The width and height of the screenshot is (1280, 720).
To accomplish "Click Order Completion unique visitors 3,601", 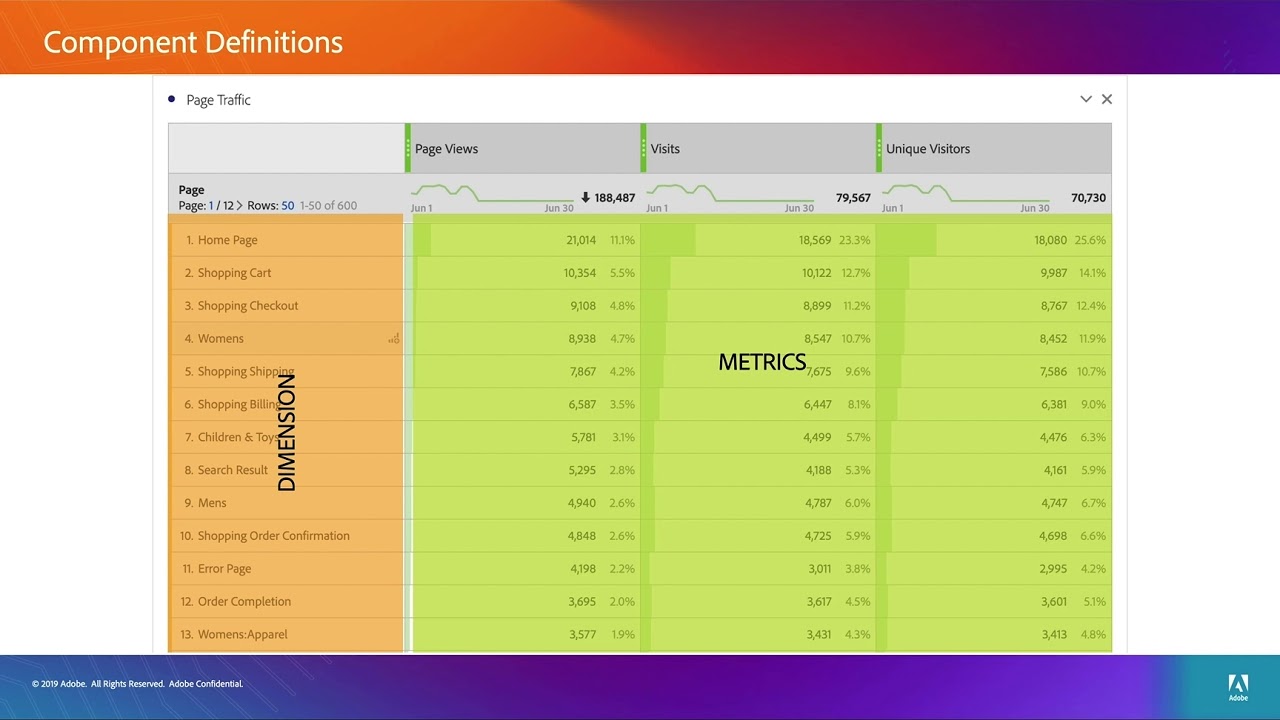I will coord(1055,602).
